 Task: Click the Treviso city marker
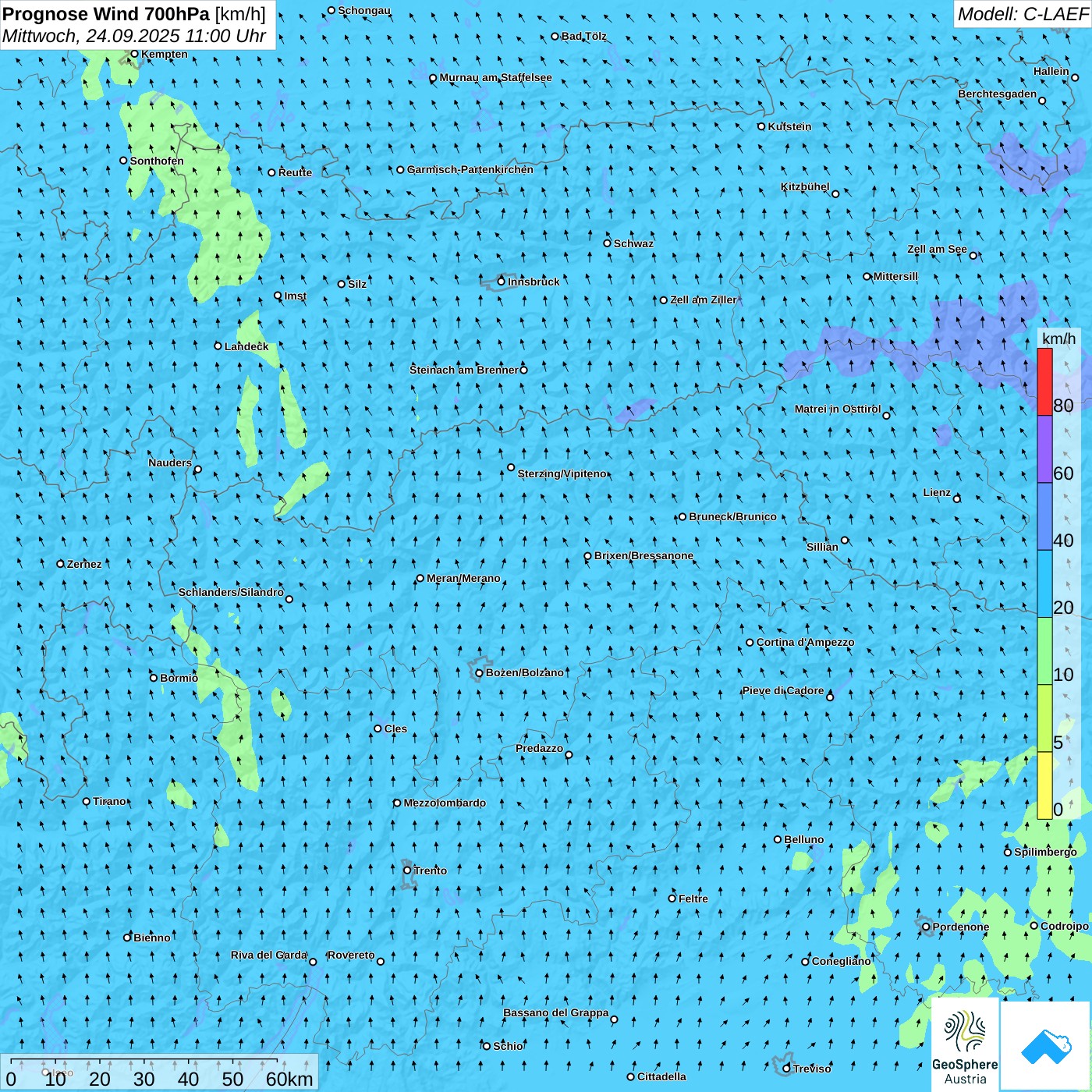tap(786, 1069)
